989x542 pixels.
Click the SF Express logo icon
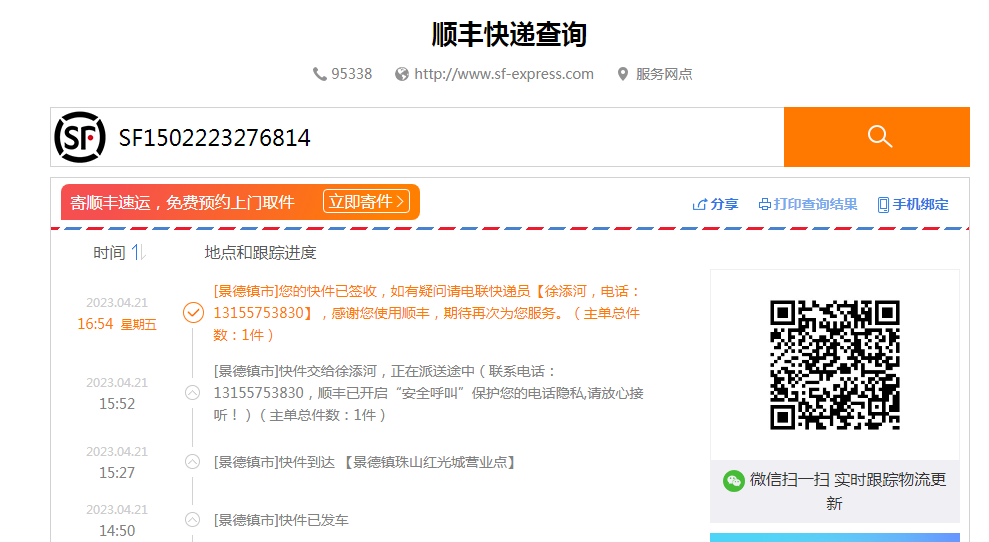pos(79,137)
